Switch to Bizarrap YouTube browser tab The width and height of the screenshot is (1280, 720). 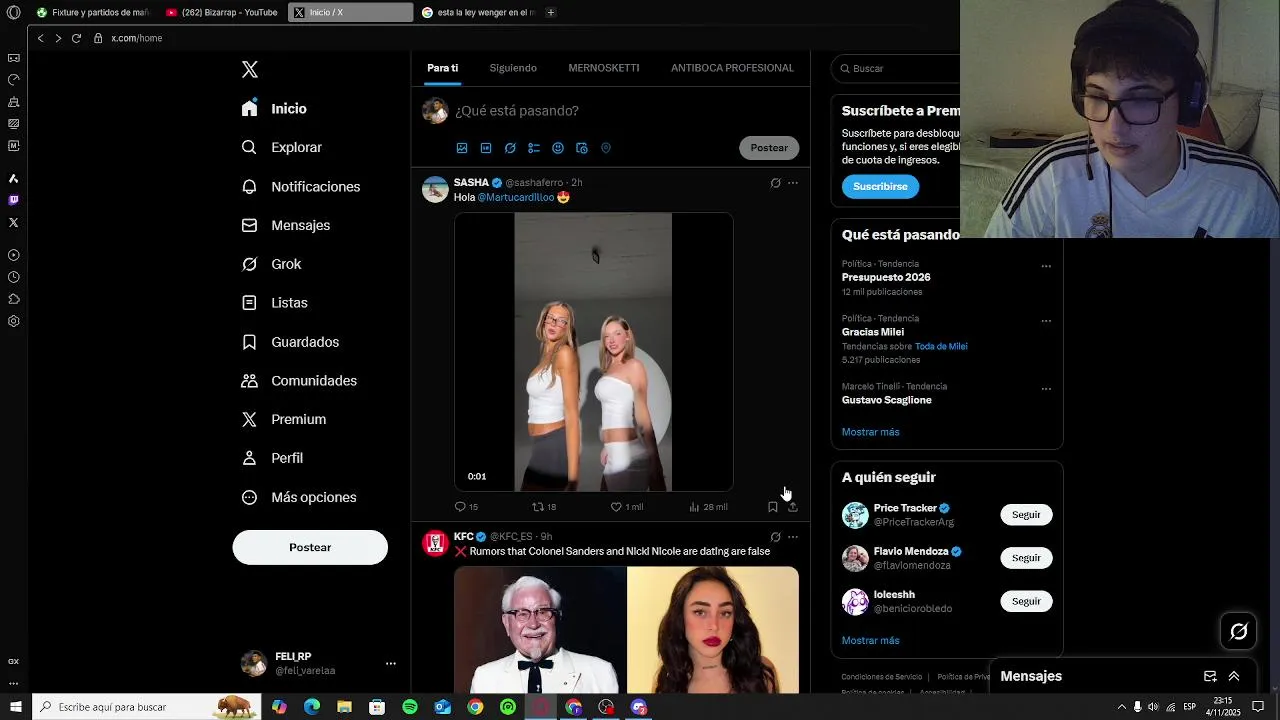point(222,13)
